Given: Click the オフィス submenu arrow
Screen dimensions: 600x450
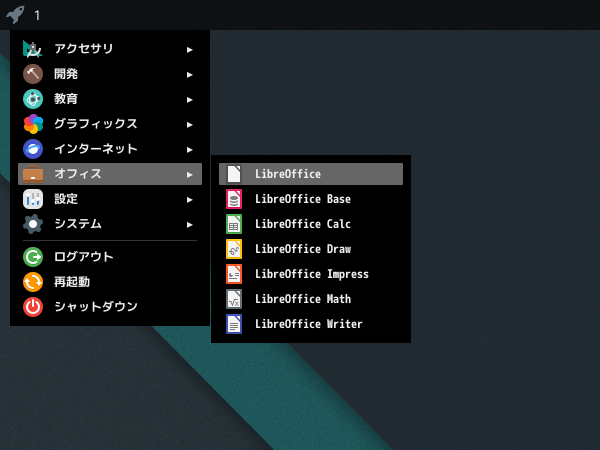Looking at the screenshot, I should pos(189,175).
